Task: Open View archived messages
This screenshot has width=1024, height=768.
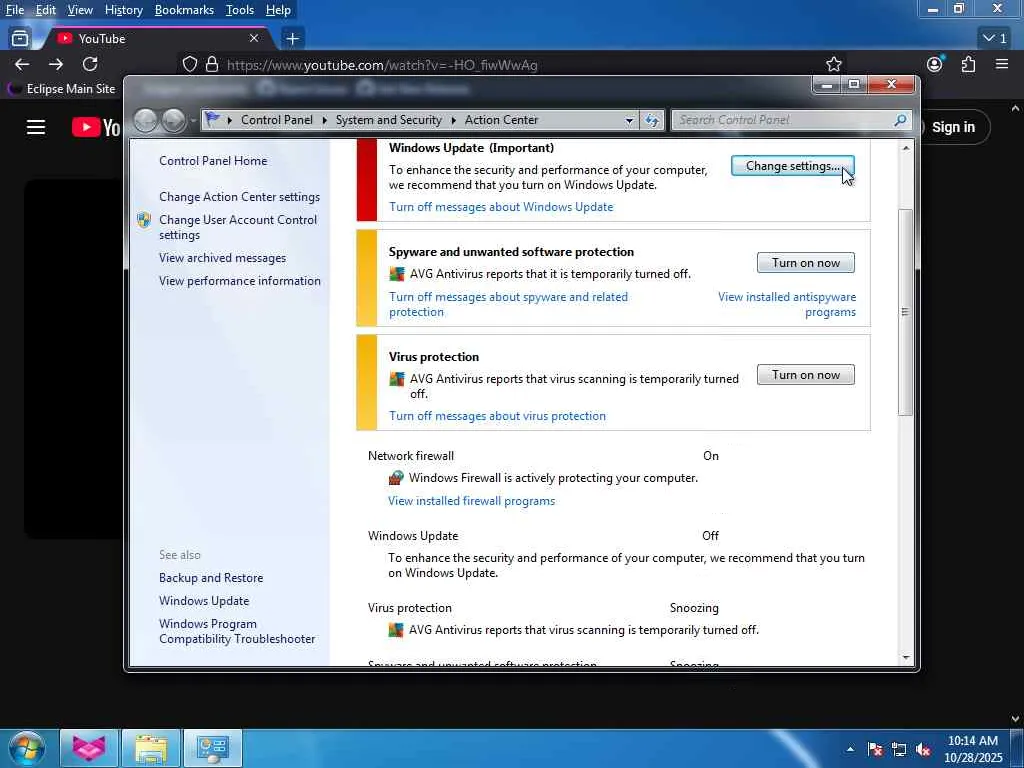Action: coord(222,258)
